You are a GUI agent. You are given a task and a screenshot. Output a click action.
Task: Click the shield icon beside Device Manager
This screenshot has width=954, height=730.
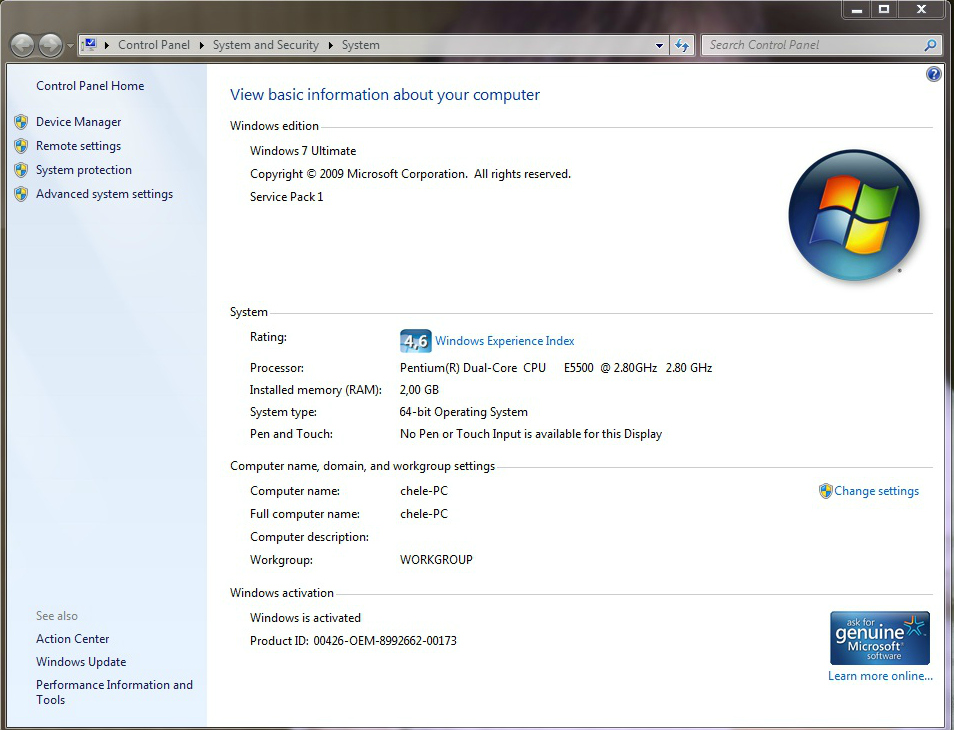click(x=21, y=122)
